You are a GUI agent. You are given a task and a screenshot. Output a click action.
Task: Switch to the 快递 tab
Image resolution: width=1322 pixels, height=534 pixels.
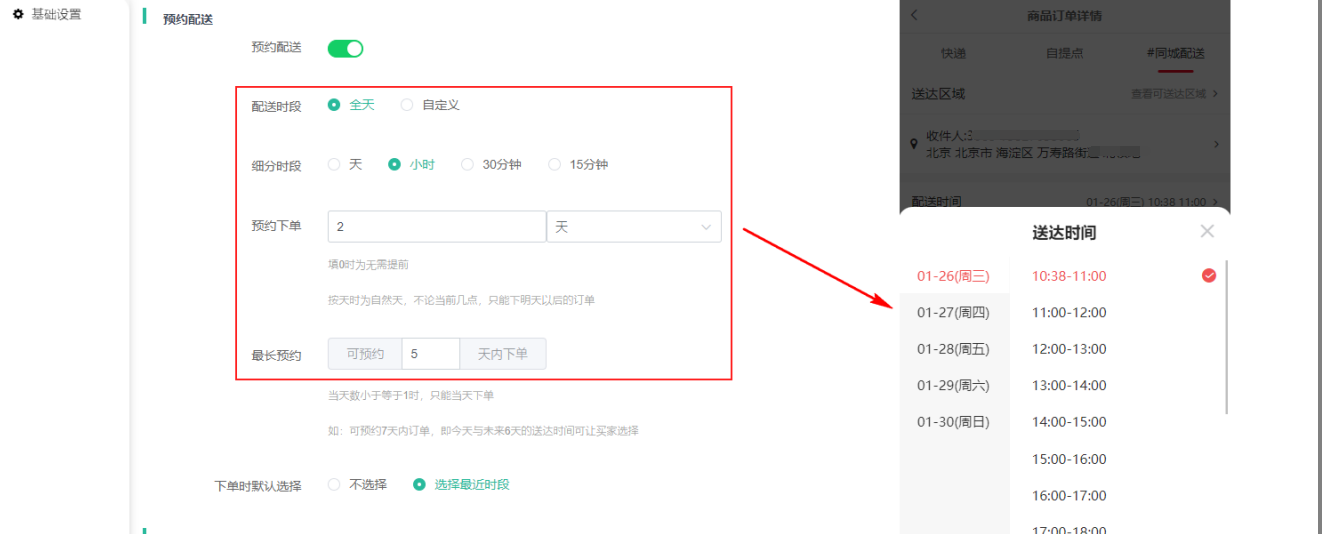(953, 54)
